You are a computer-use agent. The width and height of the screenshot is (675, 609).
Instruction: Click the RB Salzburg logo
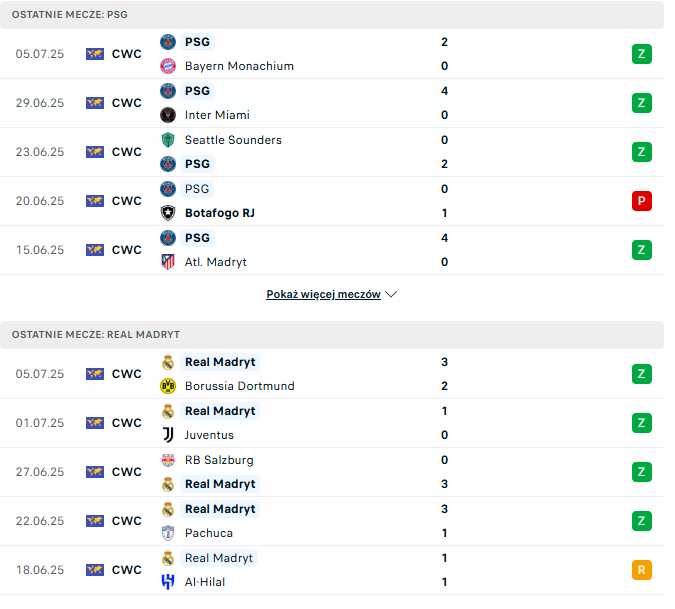tap(168, 460)
